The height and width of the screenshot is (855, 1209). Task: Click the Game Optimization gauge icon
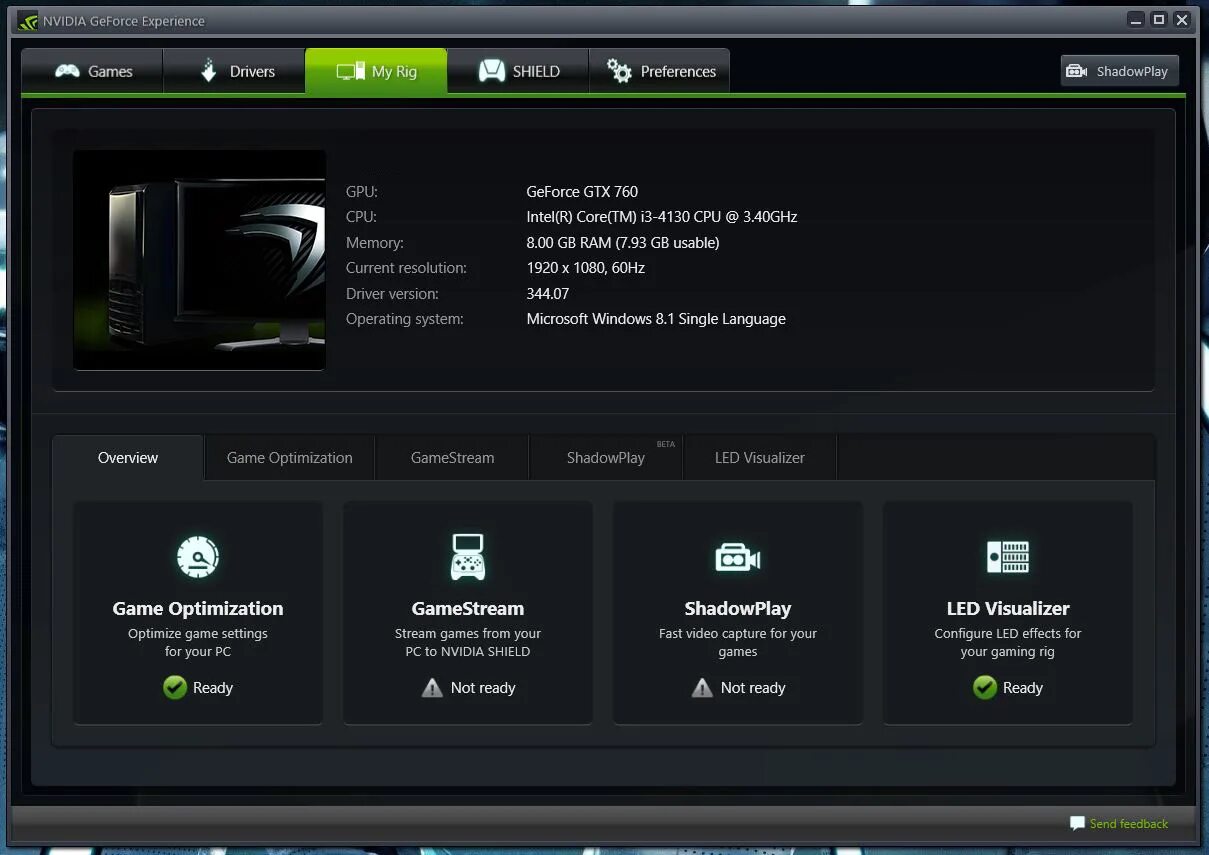click(197, 557)
